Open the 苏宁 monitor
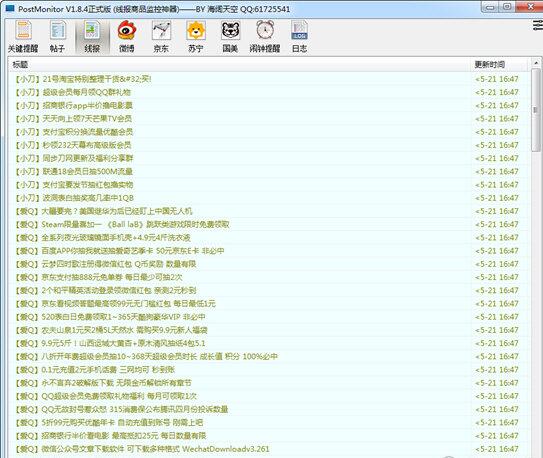 (x=196, y=36)
